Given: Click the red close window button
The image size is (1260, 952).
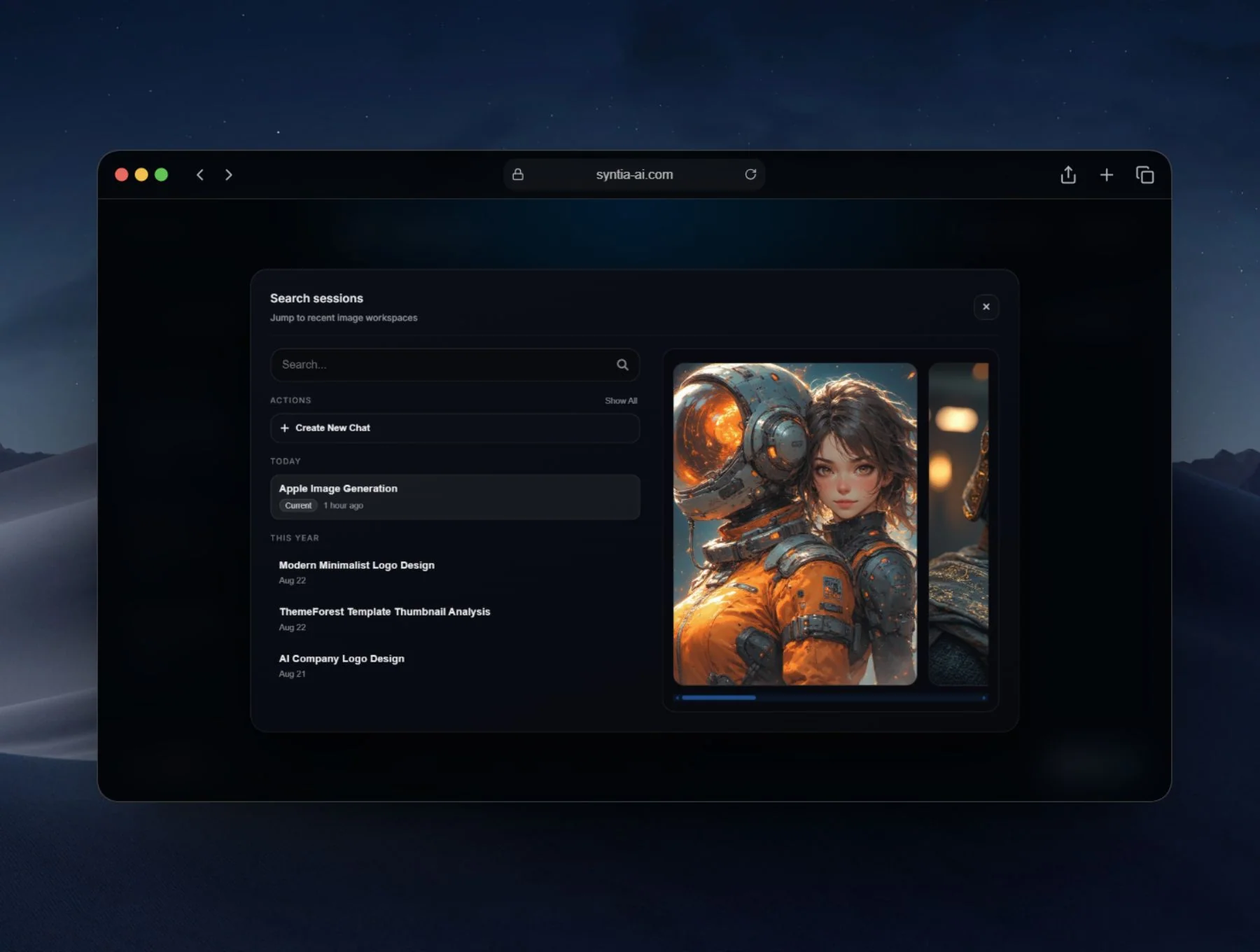Looking at the screenshot, I should (121, 174).
